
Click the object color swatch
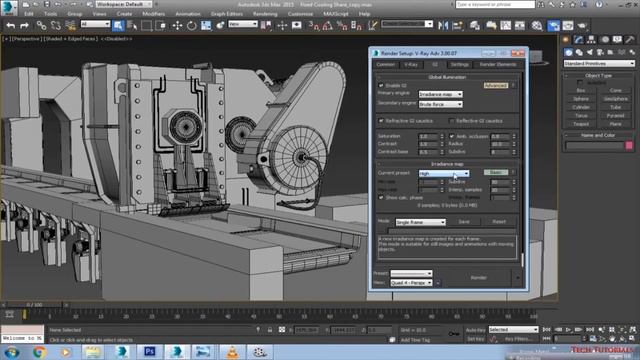(x=629, y=146)
